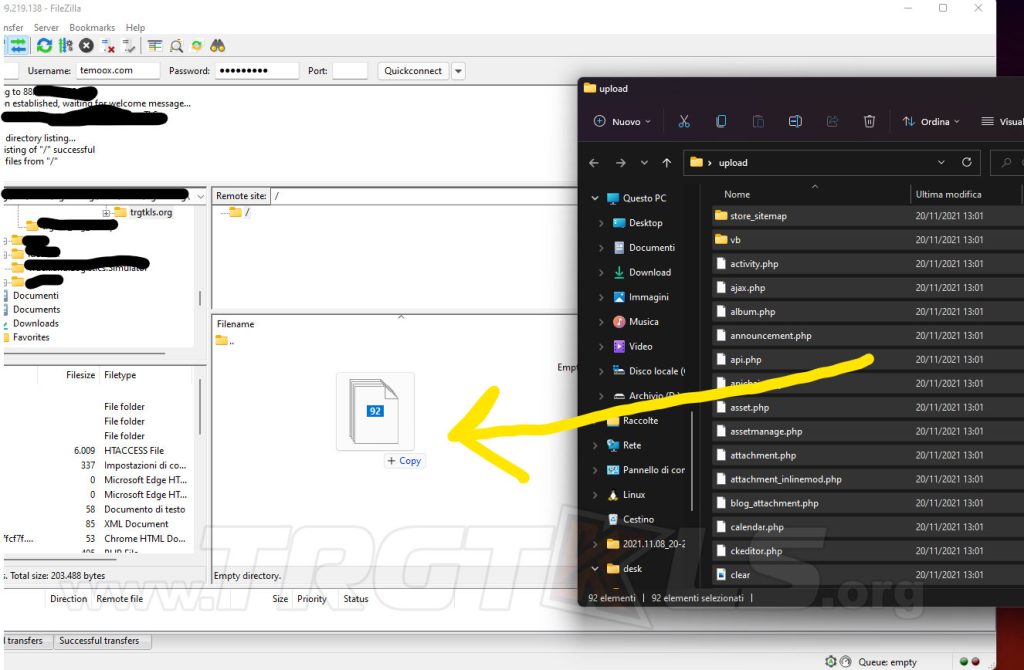This screenshot has width=1024, height=670.
Task: Copy the selected files in Explorer
Action: coord(721,121)
